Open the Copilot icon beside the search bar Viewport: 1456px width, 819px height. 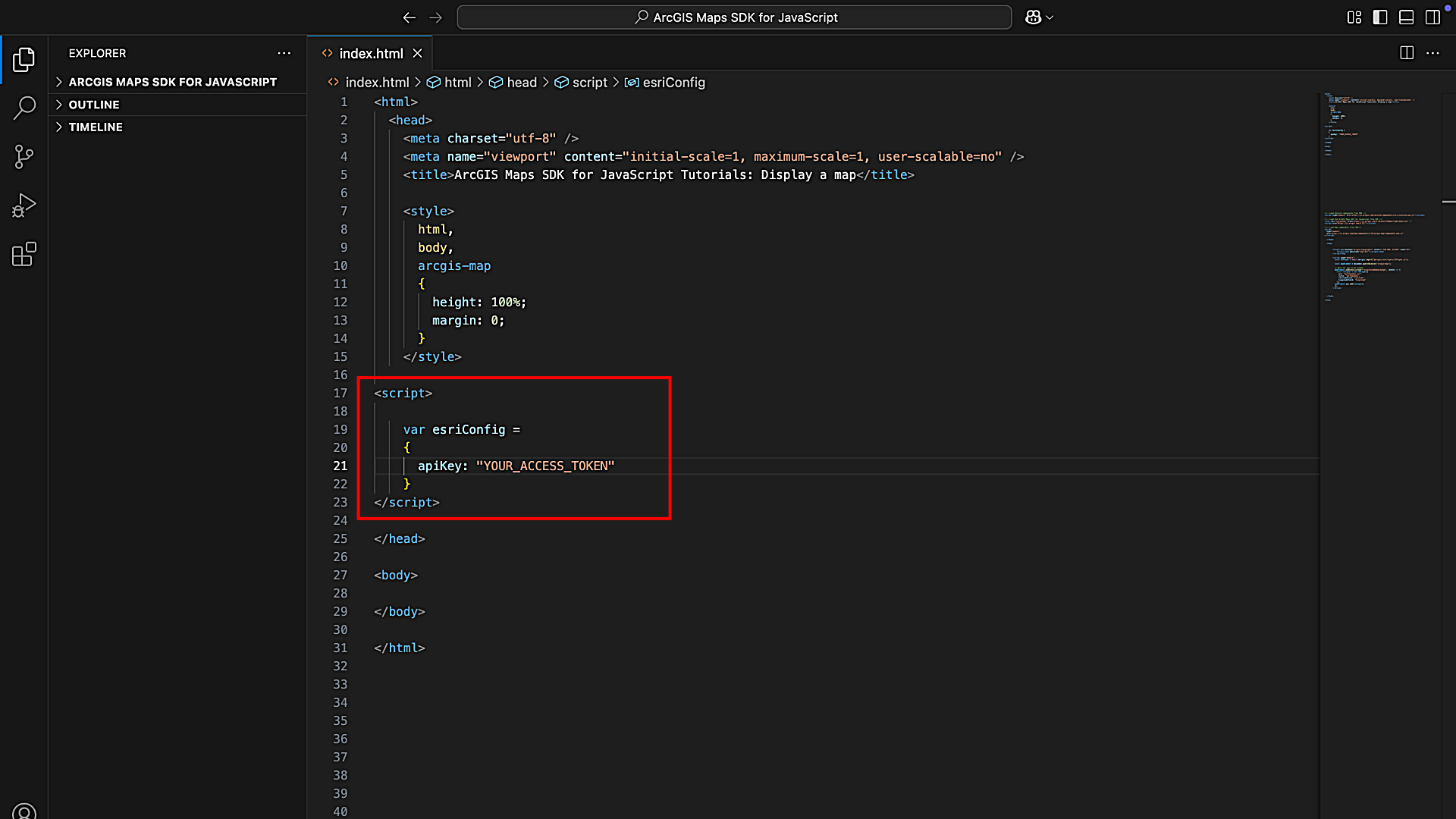click(x=1033, y=17)
